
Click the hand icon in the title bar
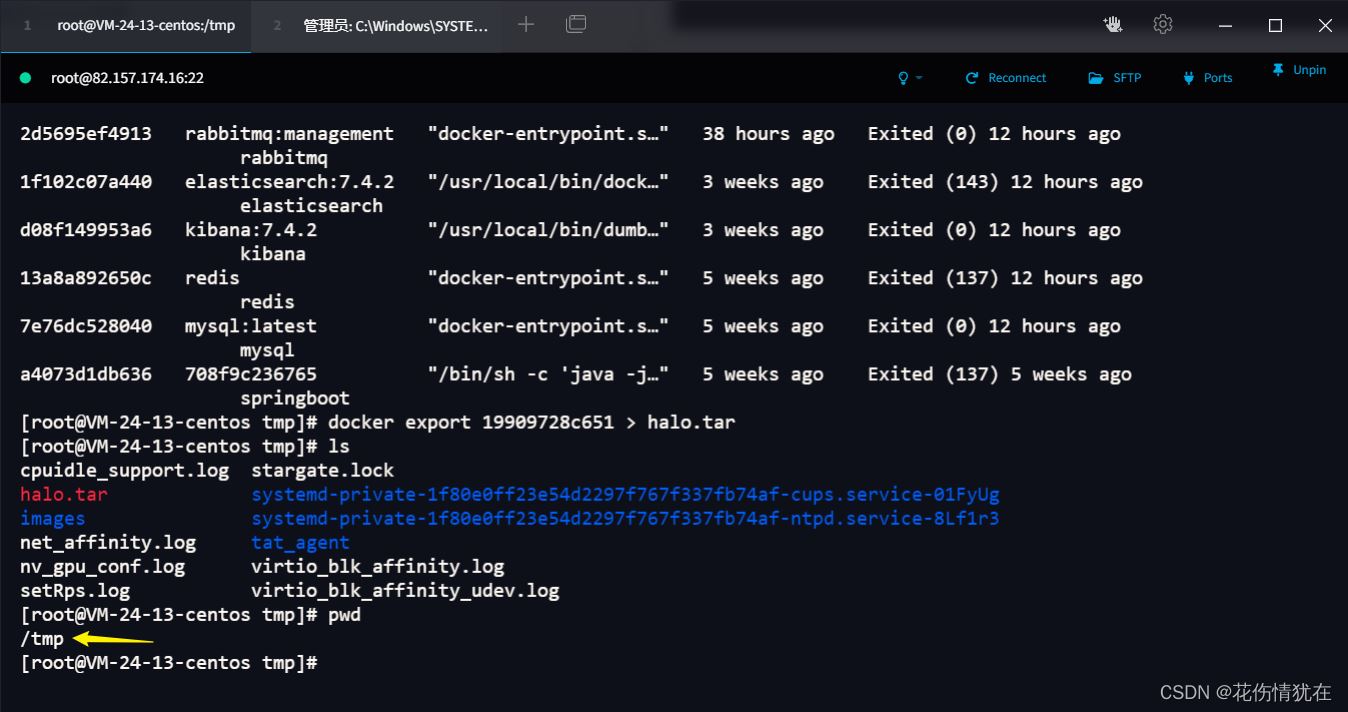point(1113,25)
